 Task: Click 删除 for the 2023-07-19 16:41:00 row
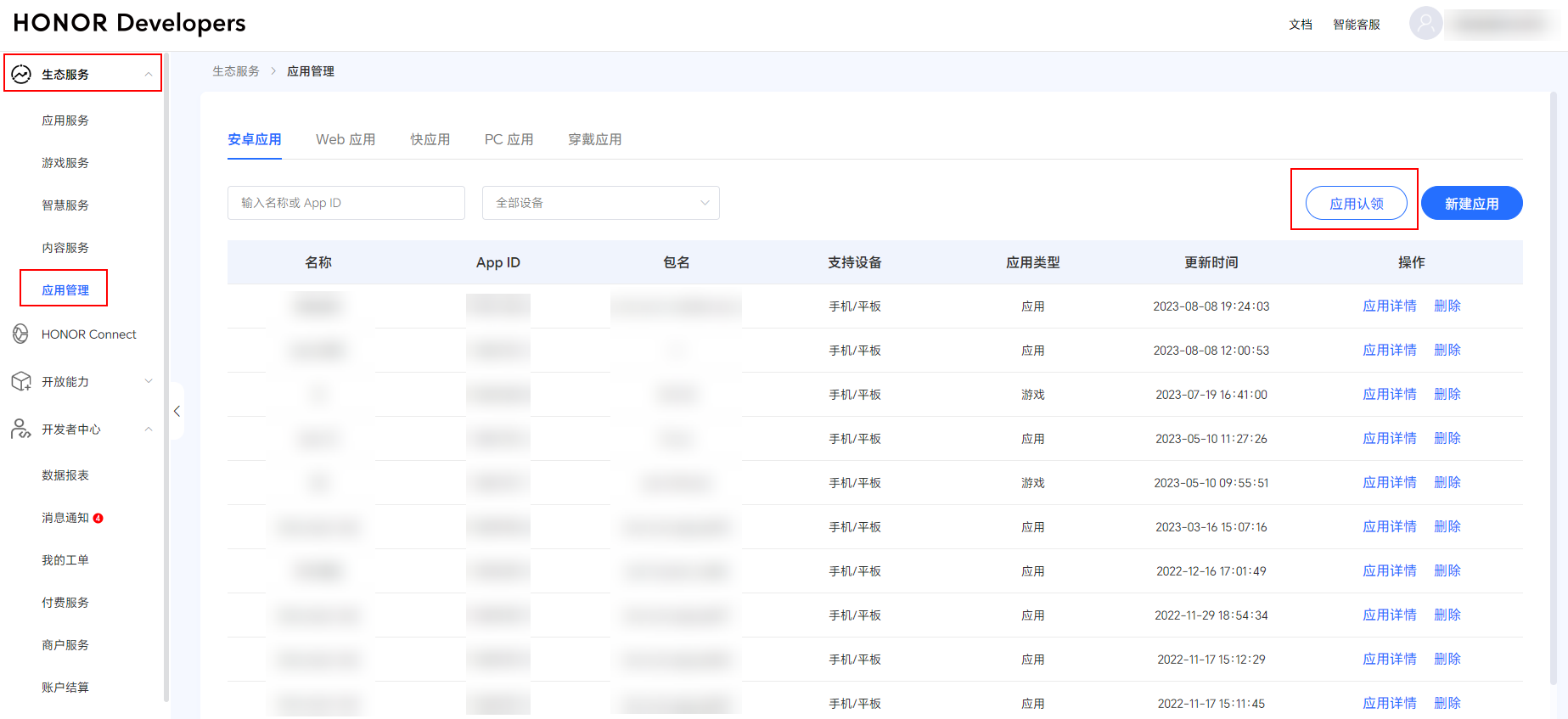click(x=1447, y=394)
